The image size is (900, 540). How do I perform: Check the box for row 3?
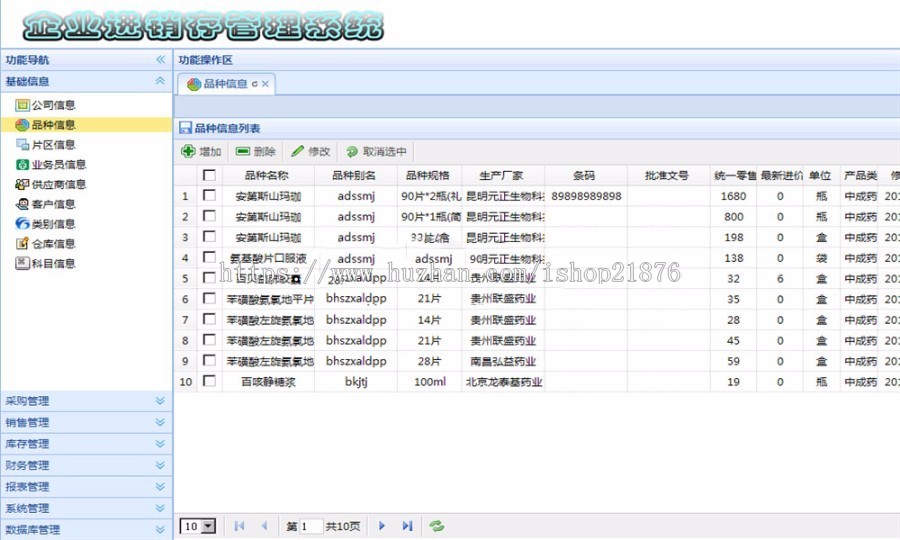[210, 237]
